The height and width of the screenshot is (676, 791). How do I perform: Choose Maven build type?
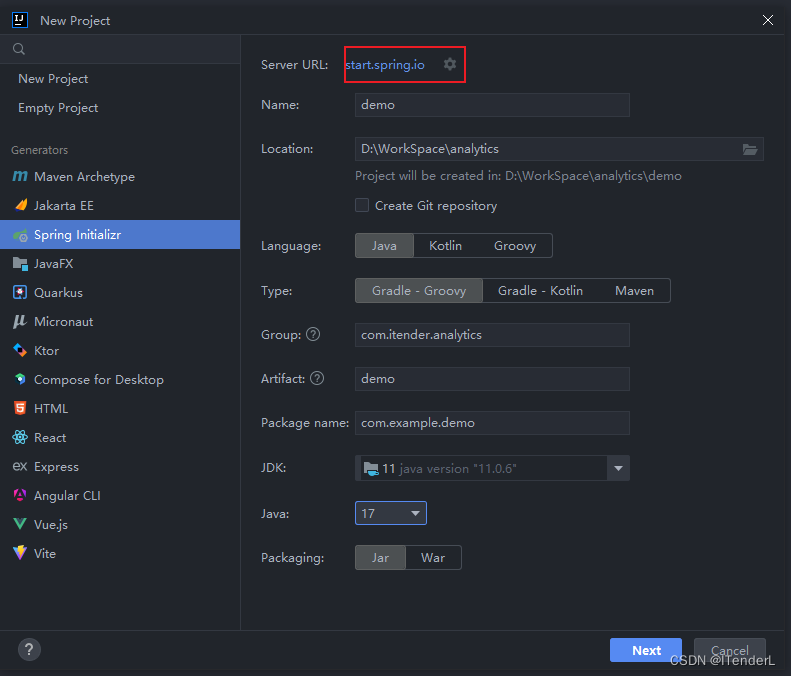(634, 291)
